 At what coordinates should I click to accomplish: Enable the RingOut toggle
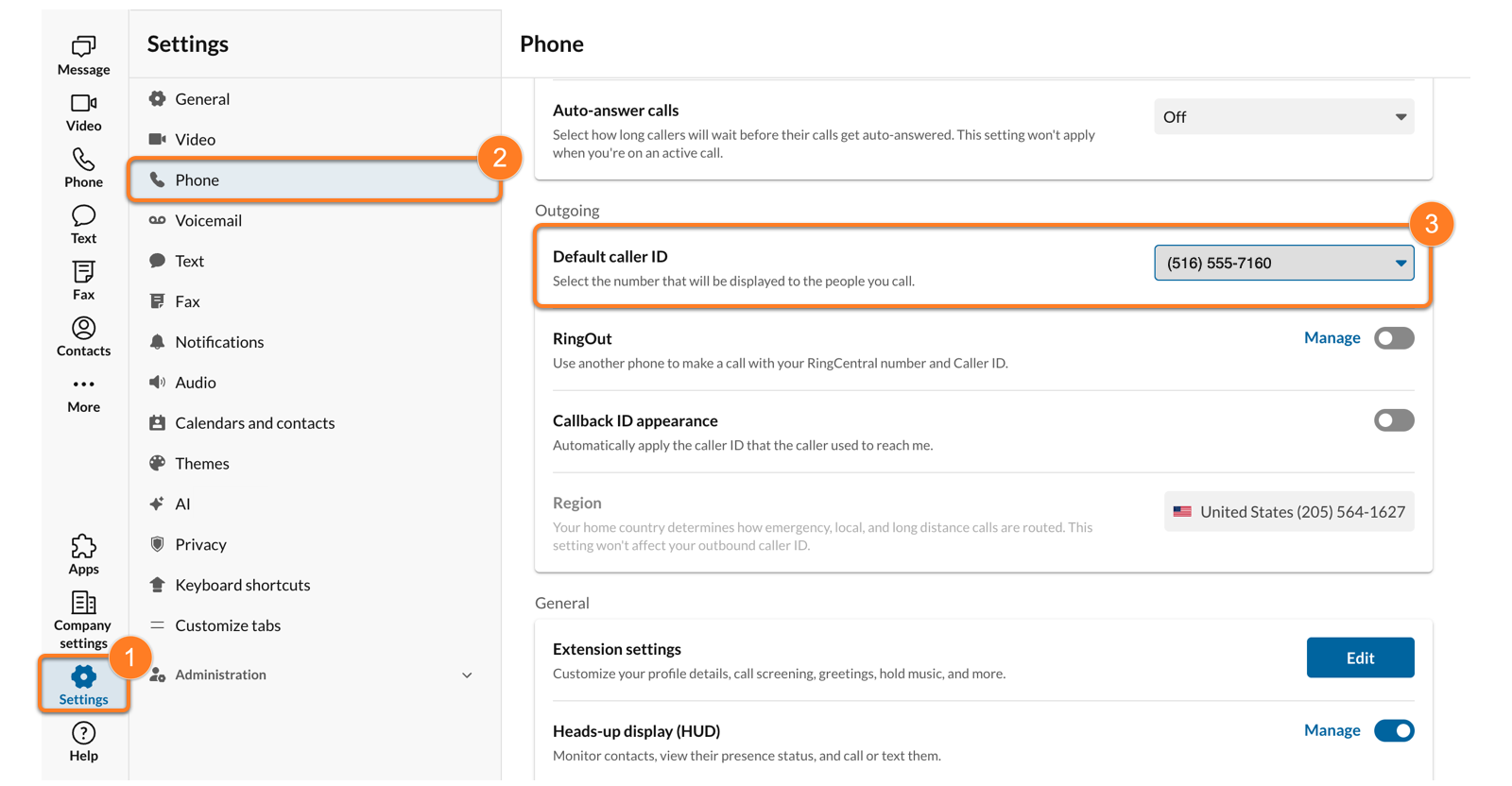pyautogui.click(x=1393, y=338)
